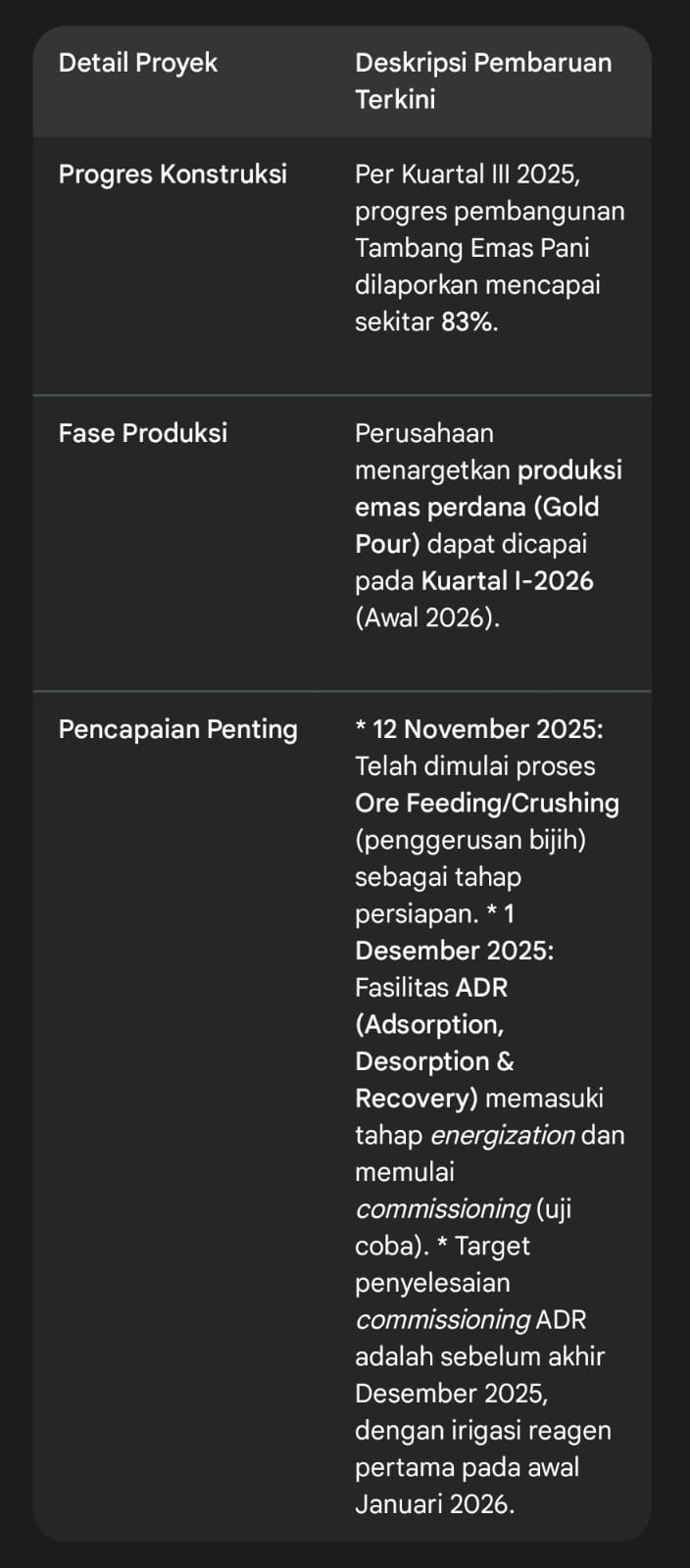Screen dimensions: 690x1568
Task: Click the italic "commissioning" beside "ADR"
Action: click(443, 1320)
